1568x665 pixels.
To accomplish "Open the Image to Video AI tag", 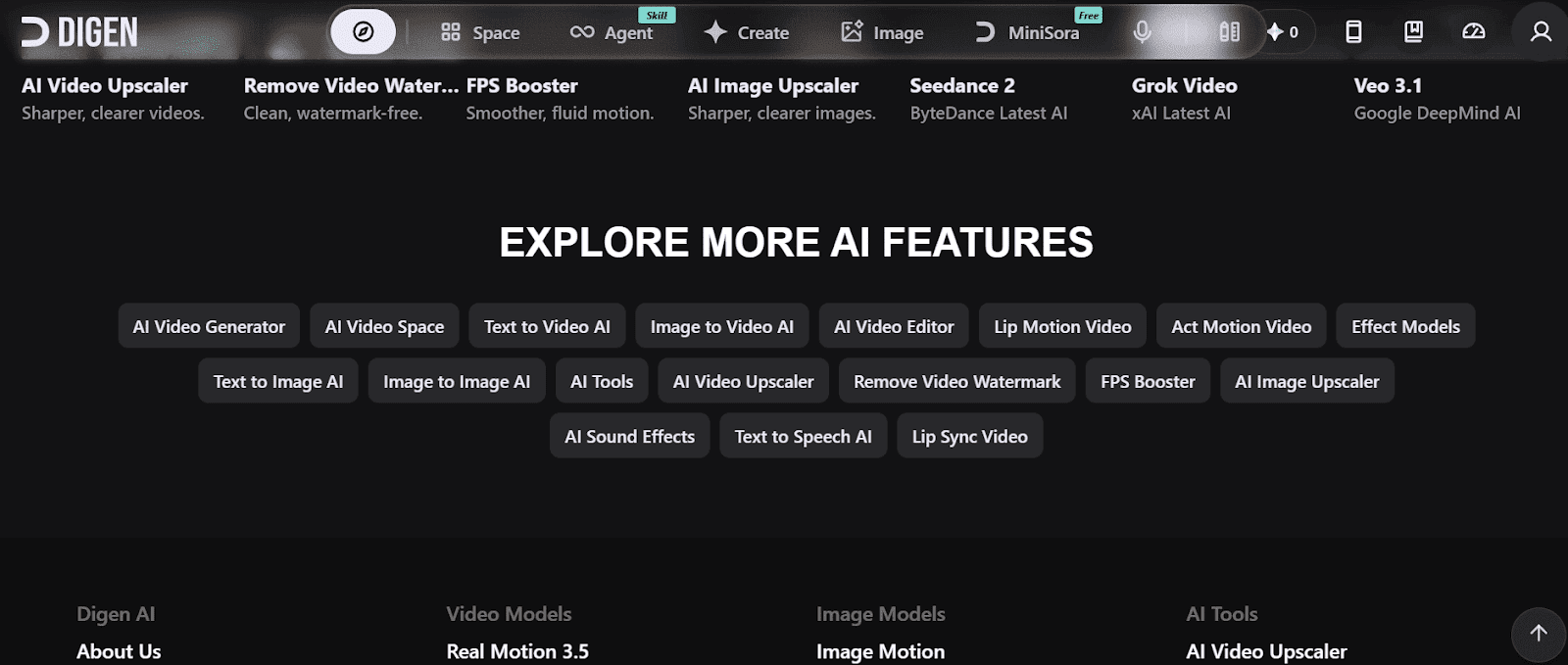I will pos(722,326).
